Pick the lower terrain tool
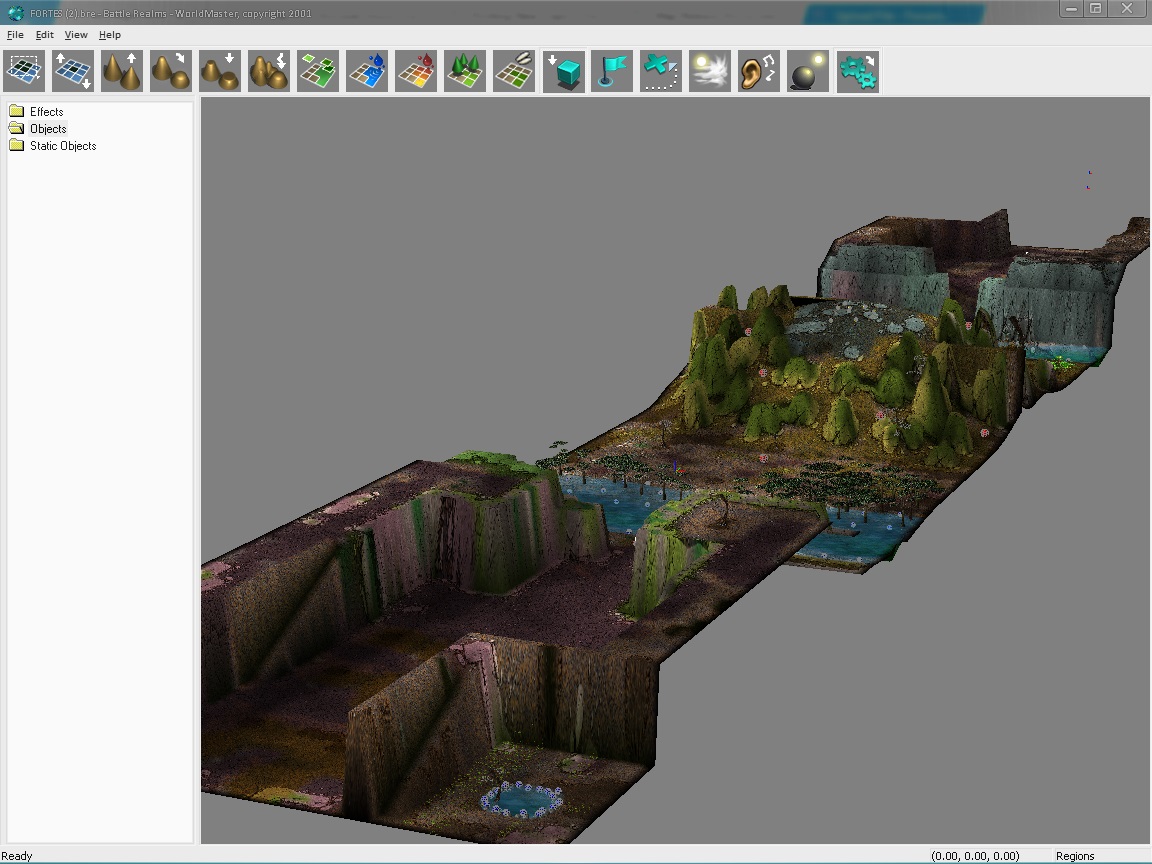The width and height of the screenshot is (1152, 864). [x=220, y=71]
